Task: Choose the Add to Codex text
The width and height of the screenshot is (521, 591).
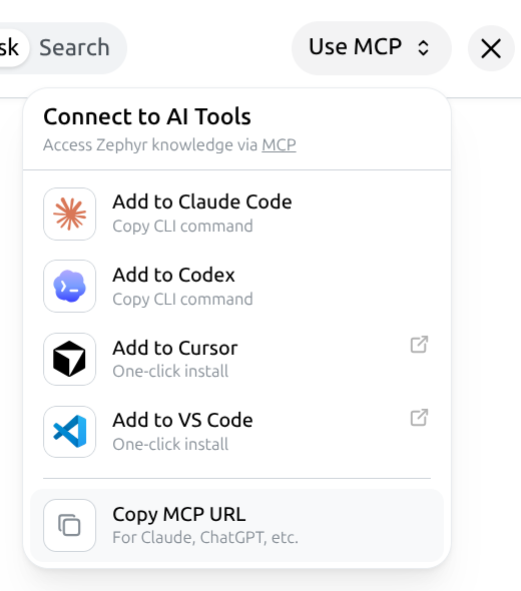Action: click(x=174, y=275)
